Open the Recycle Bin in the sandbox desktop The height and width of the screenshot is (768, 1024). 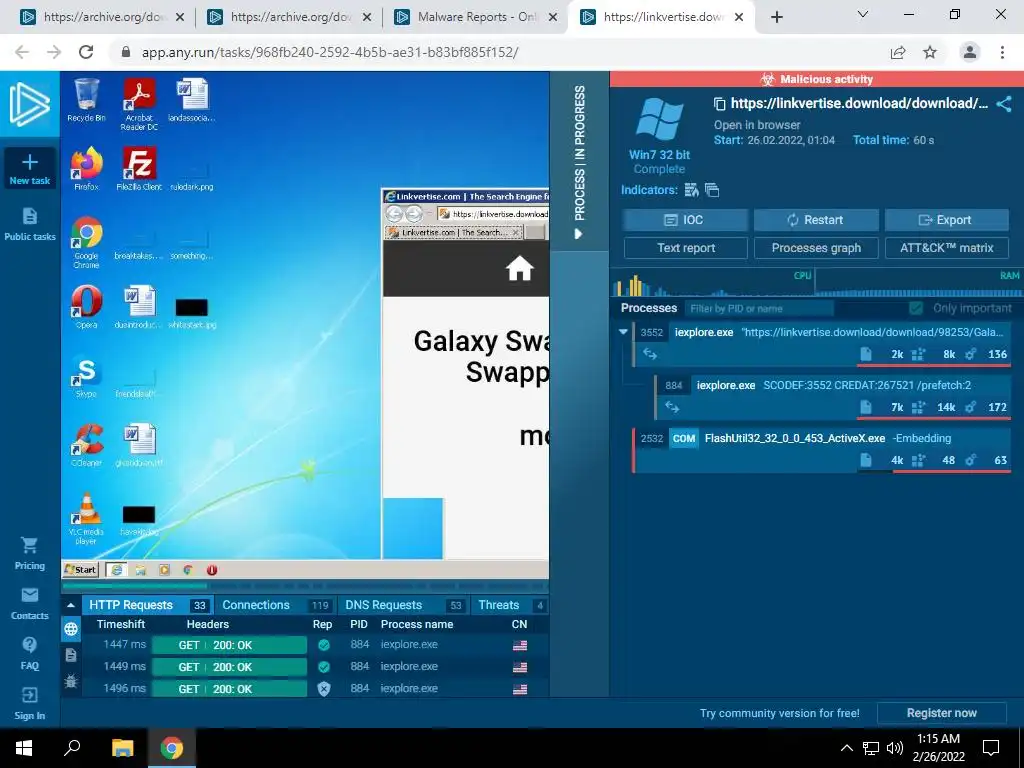tap(86, 100)
